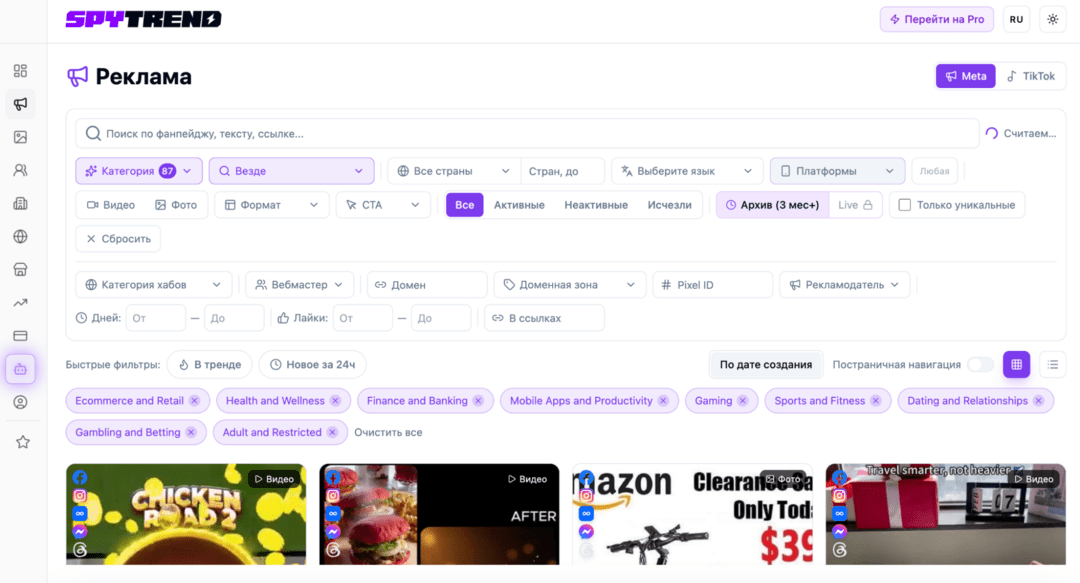Remove the Gaming filter tag

click(742, 401)
